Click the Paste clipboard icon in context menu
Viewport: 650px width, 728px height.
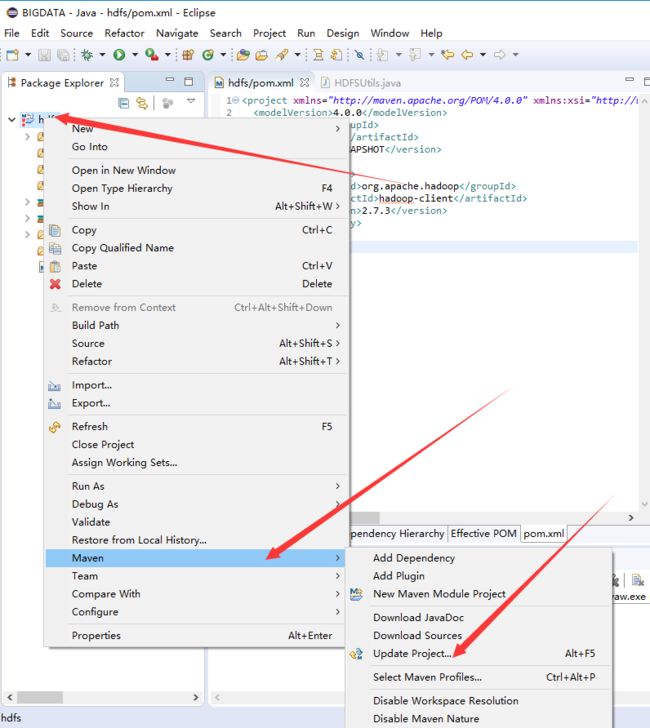coord(55,266)
